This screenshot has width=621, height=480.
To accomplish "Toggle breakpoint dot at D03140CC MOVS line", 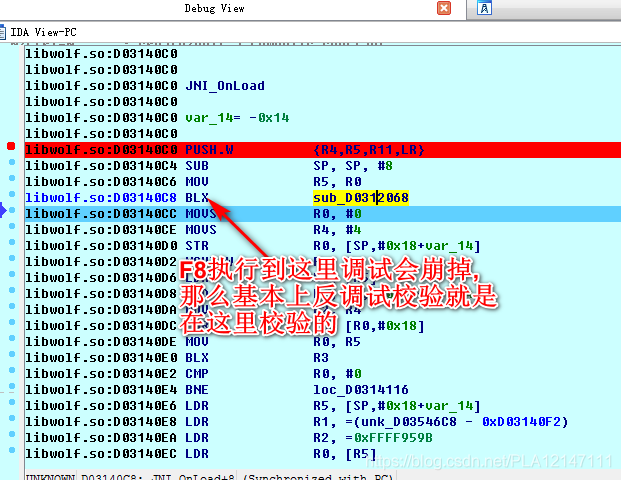I will pyautogui.click(x=12, y=210).
